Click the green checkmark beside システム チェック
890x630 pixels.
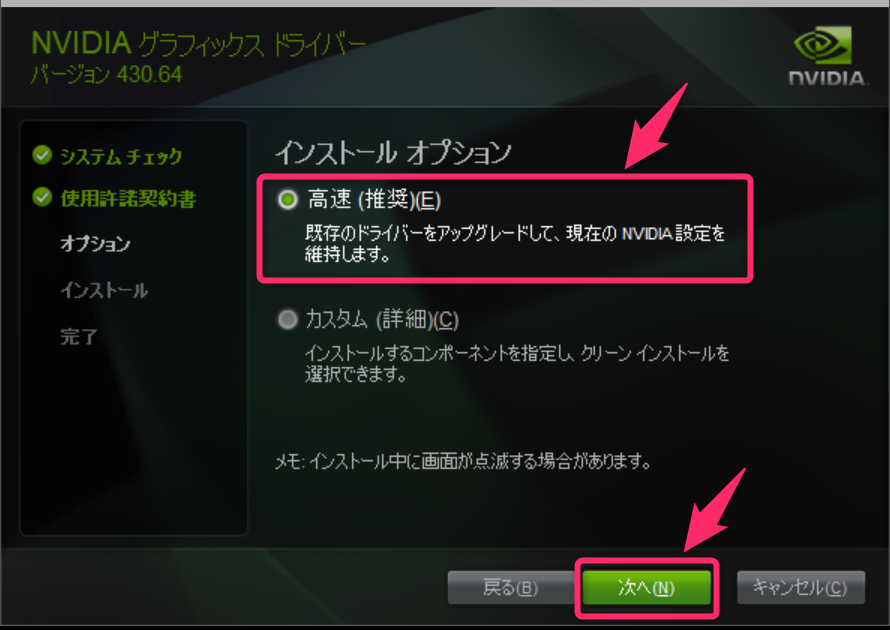click(43, 154)
